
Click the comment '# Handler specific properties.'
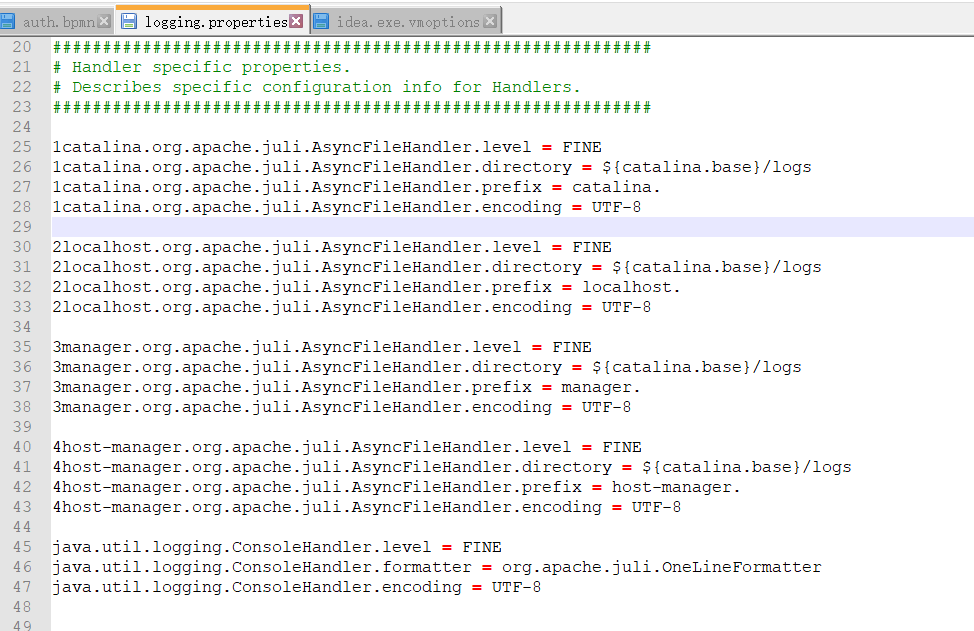202,67
